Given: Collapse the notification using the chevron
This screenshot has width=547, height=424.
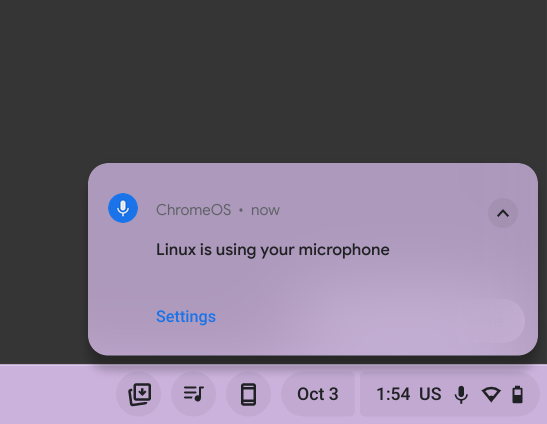Looking at the screenshot, I should pyautogui.click(x=503, y=213).
